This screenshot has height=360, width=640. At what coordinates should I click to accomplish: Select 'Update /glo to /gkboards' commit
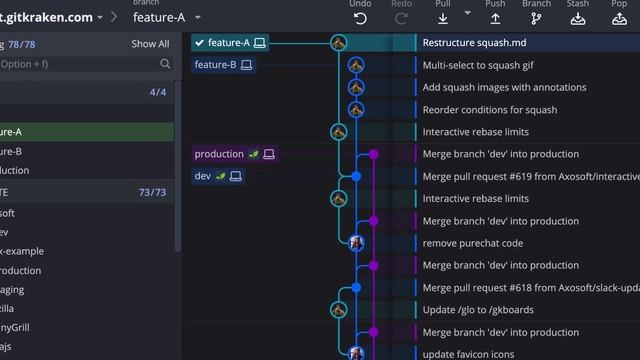[x=478, y=310]
